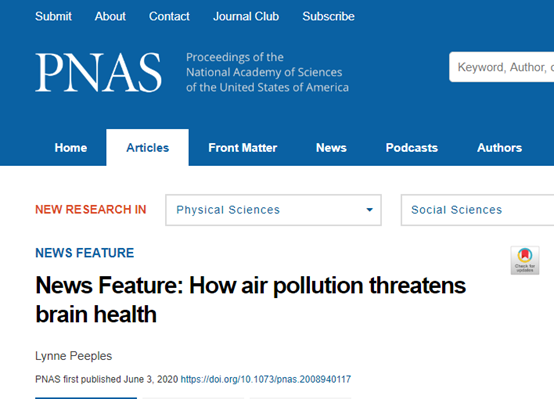554x399 pixels.
Task: Switch to the Articles tab
Action: point(147,148)
